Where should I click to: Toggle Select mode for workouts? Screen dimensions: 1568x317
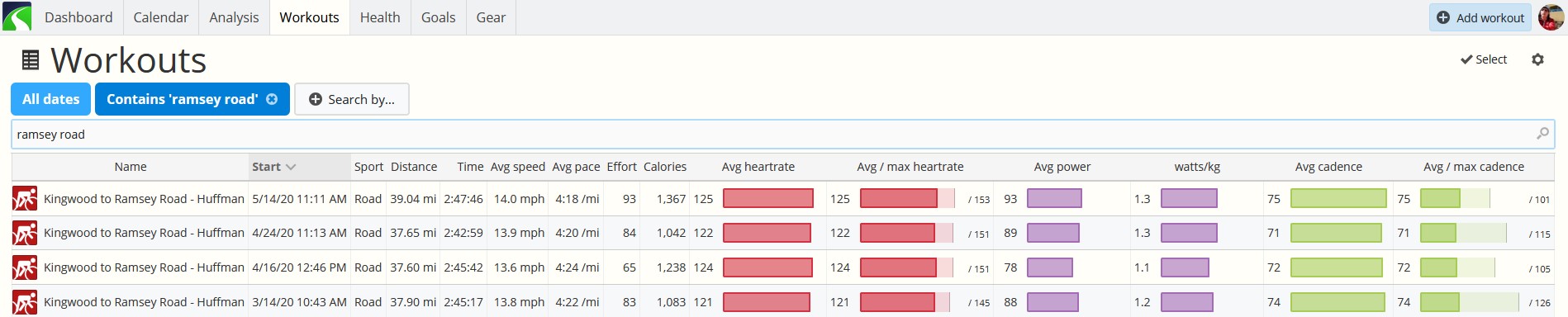tap(1484, 59)
